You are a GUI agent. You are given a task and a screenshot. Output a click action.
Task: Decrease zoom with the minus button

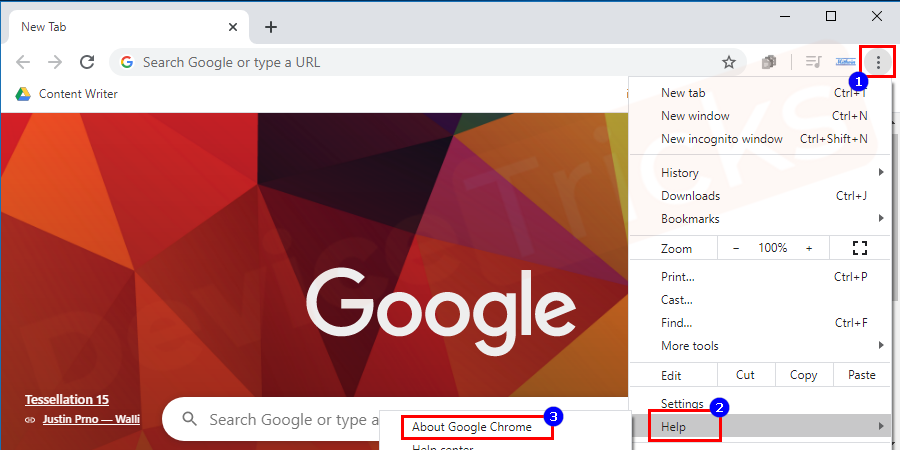(x=736, y=248)
